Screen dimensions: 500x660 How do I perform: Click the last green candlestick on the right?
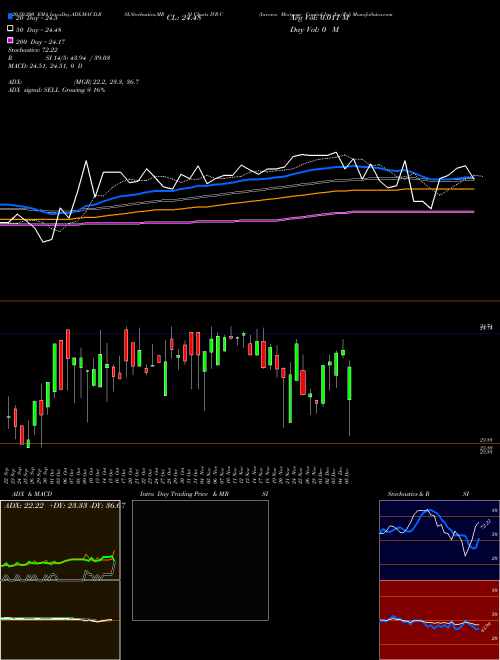[349, 383]
